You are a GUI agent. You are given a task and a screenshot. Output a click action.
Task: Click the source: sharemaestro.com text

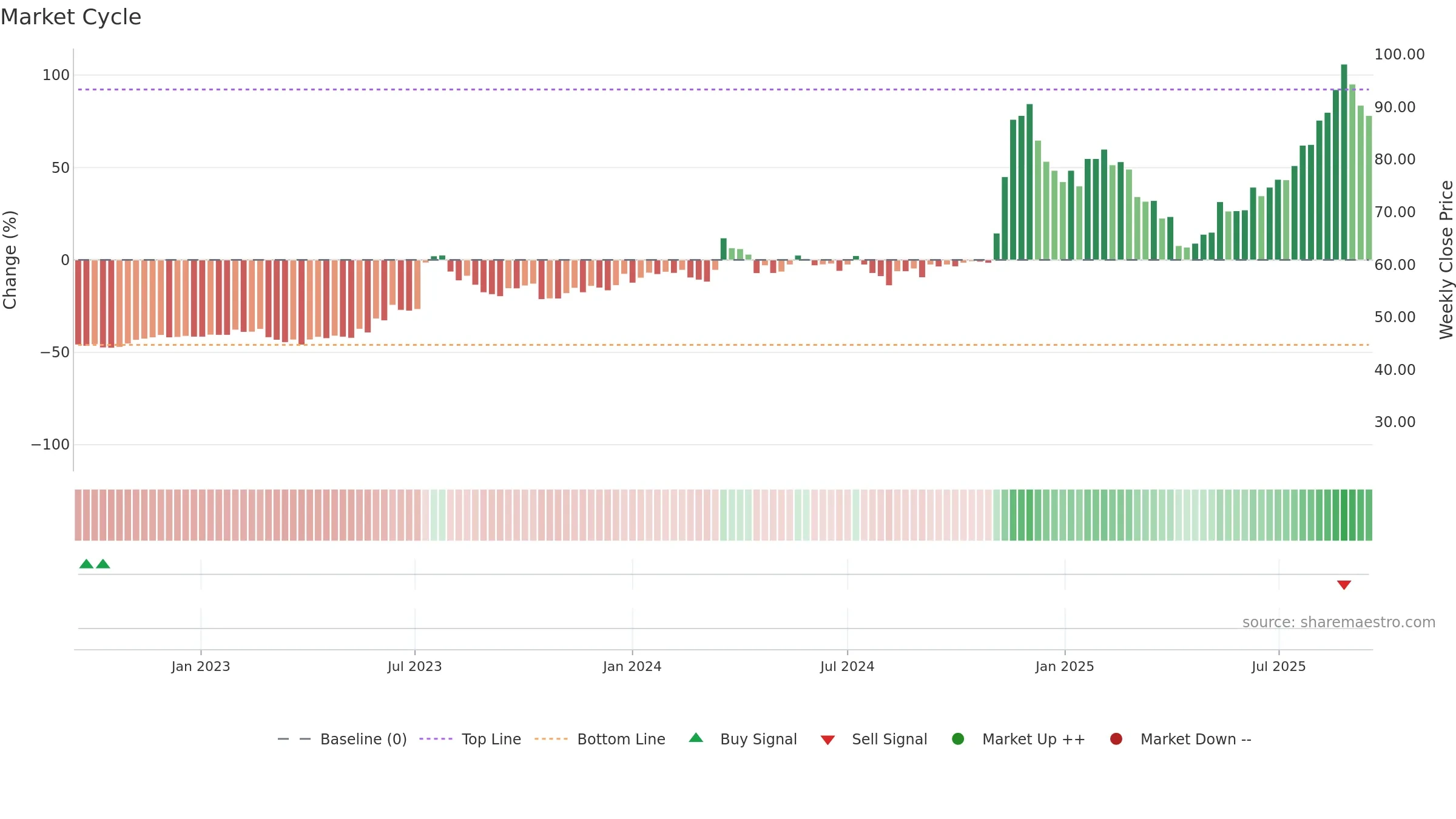click(x=1339, y=622)
